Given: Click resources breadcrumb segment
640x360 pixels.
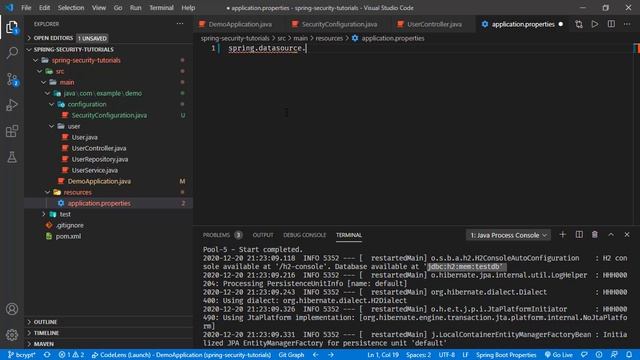Looking at the screenshot, I should pyautogui.click(x=329, y=38).
